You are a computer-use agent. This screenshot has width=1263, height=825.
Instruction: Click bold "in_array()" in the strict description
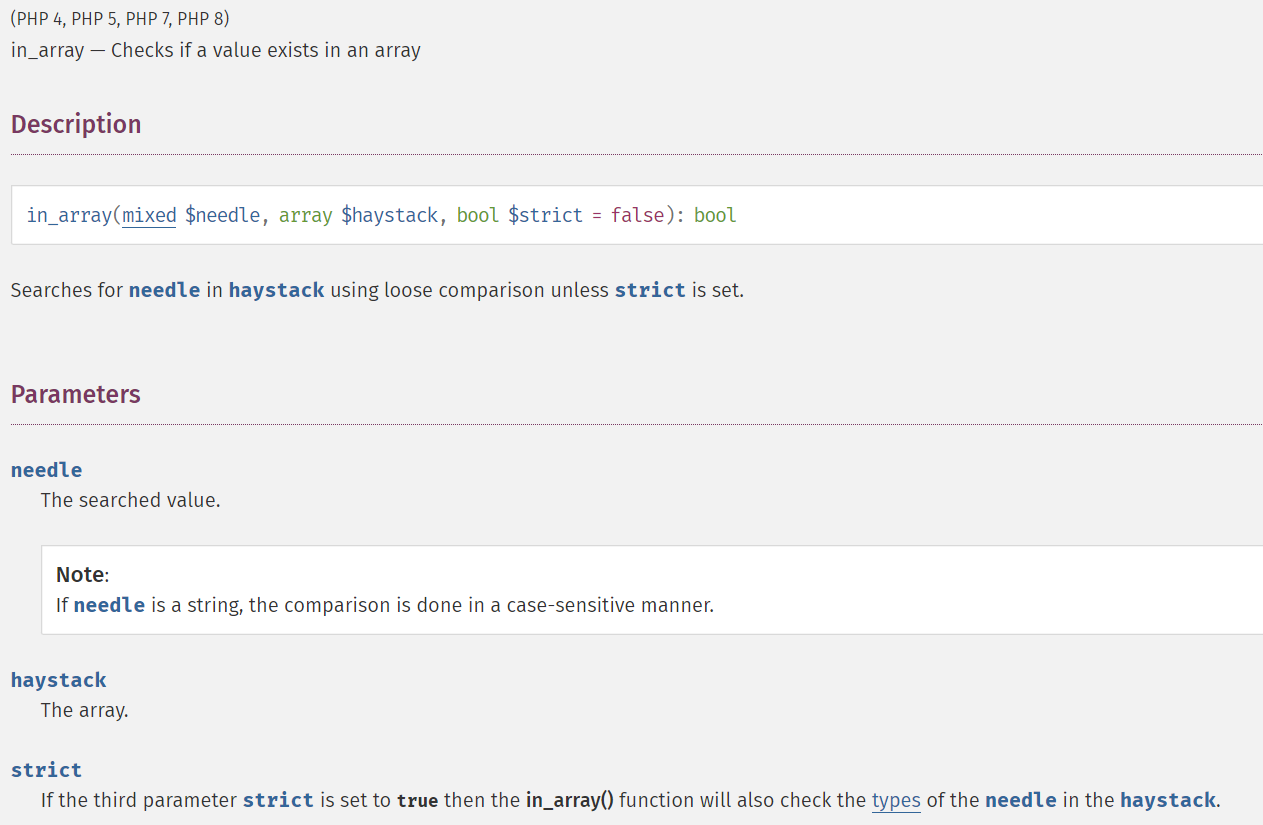tap(569, 800)
